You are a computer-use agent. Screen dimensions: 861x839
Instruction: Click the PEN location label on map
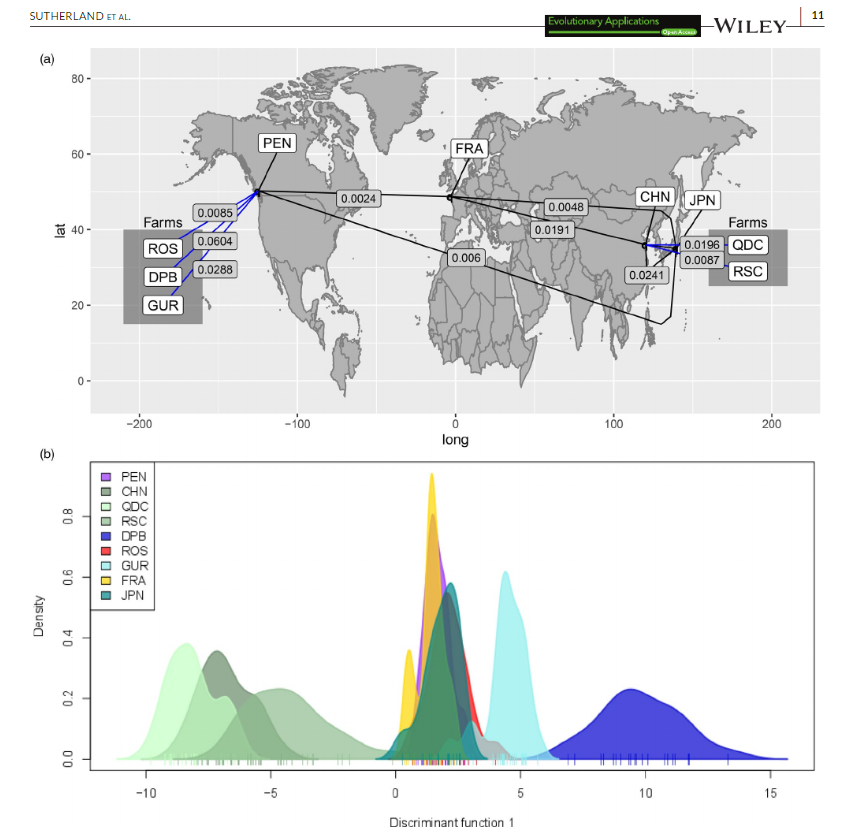pyautogui.click(x=277, y=143)
